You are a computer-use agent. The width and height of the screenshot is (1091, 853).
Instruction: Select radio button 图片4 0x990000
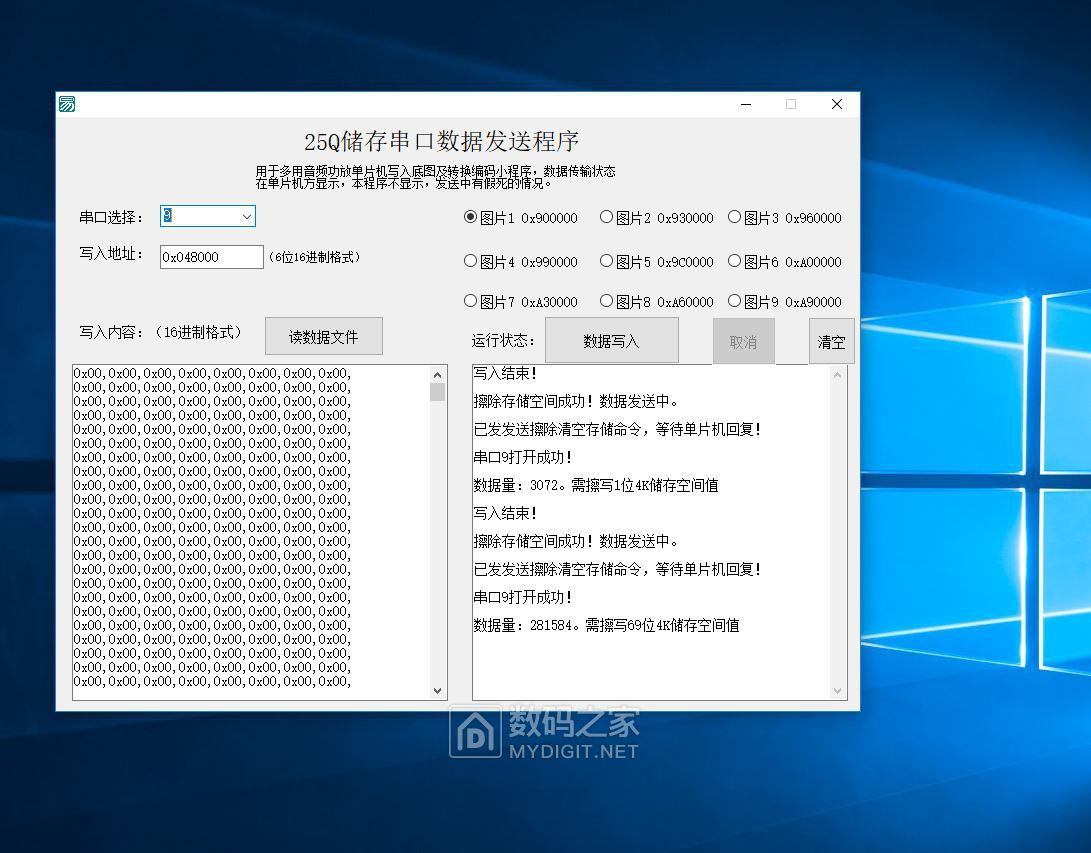point(470,259)
